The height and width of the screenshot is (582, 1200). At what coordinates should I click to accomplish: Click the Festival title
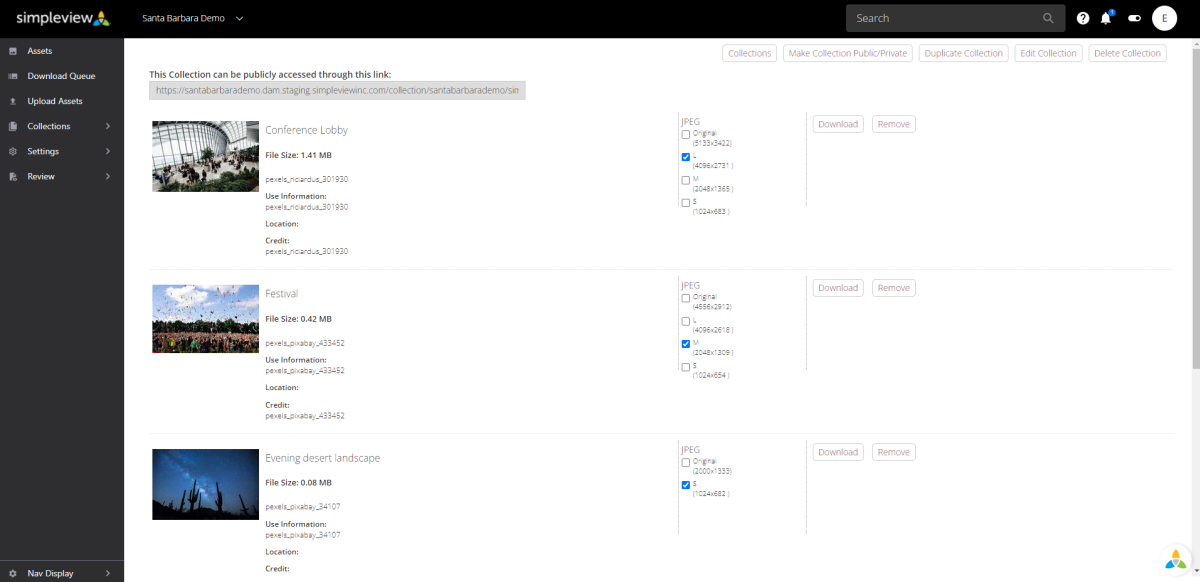click(x=282, y=294)
